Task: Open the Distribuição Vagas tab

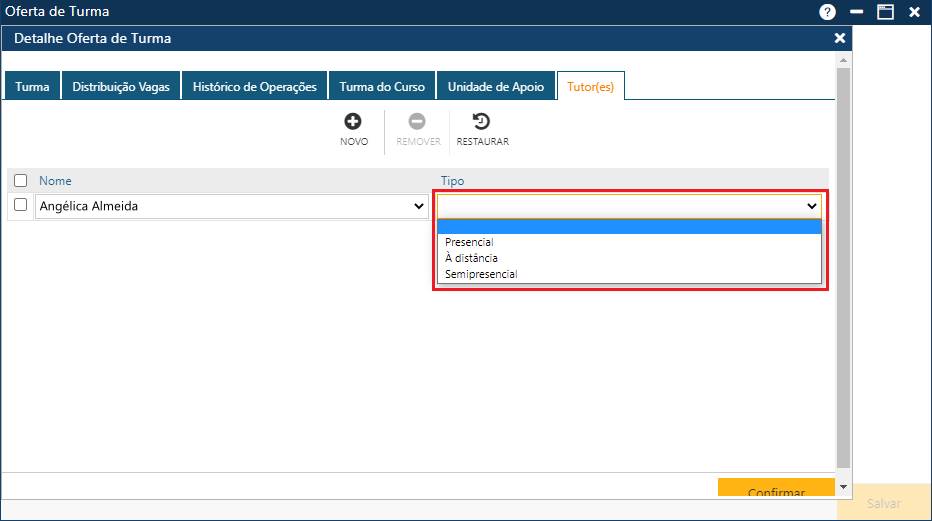Action: click(121, 87)
